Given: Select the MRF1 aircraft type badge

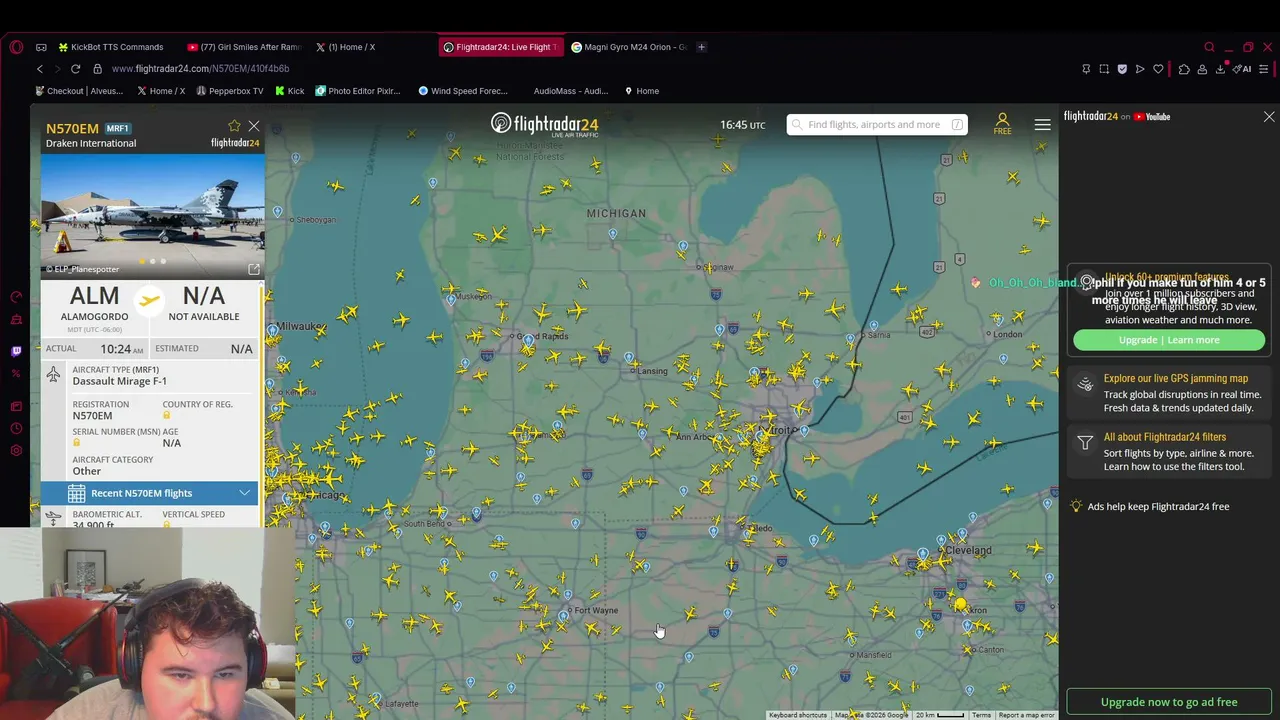Looking at the screenshot, I should click(117, 129).
